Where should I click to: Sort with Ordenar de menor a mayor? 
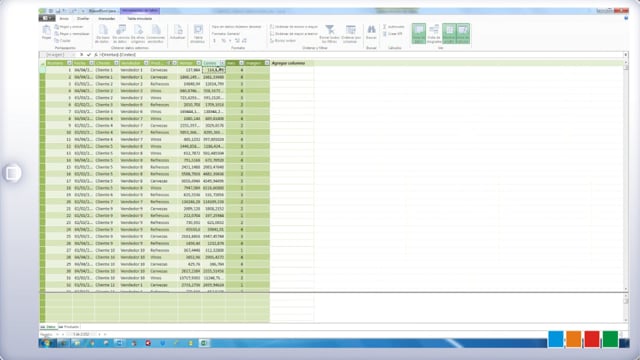click(293, 27)
